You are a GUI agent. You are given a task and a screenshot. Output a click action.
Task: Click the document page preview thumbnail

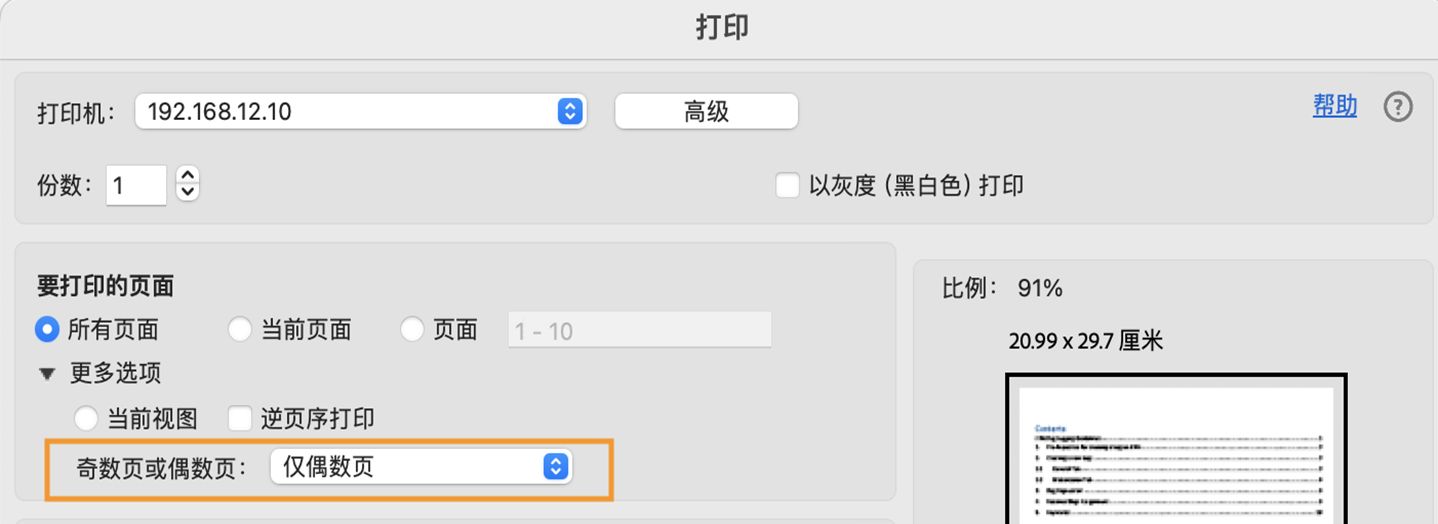point(1176,450)
